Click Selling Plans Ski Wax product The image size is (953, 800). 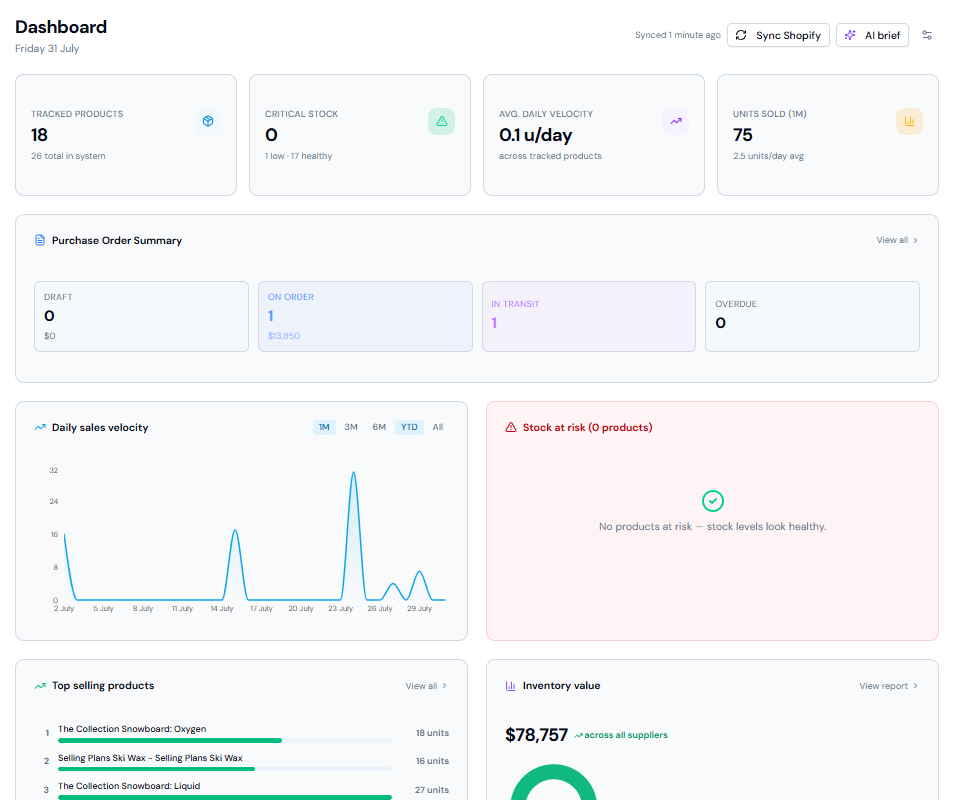pos(150,758)
